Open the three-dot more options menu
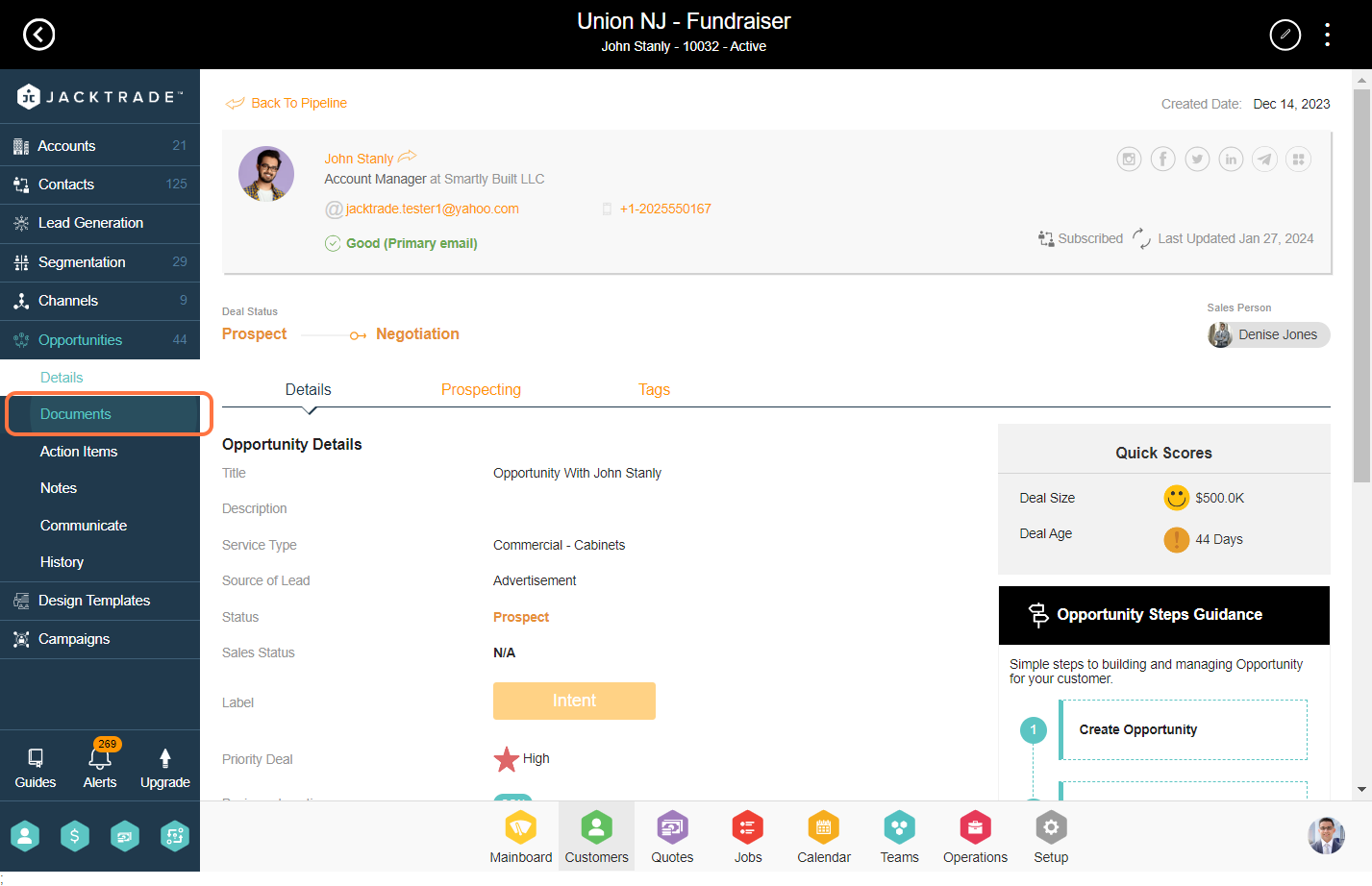Image resolution: width=1372 pixels, height=886 pixels. (x=1327, y=35)
